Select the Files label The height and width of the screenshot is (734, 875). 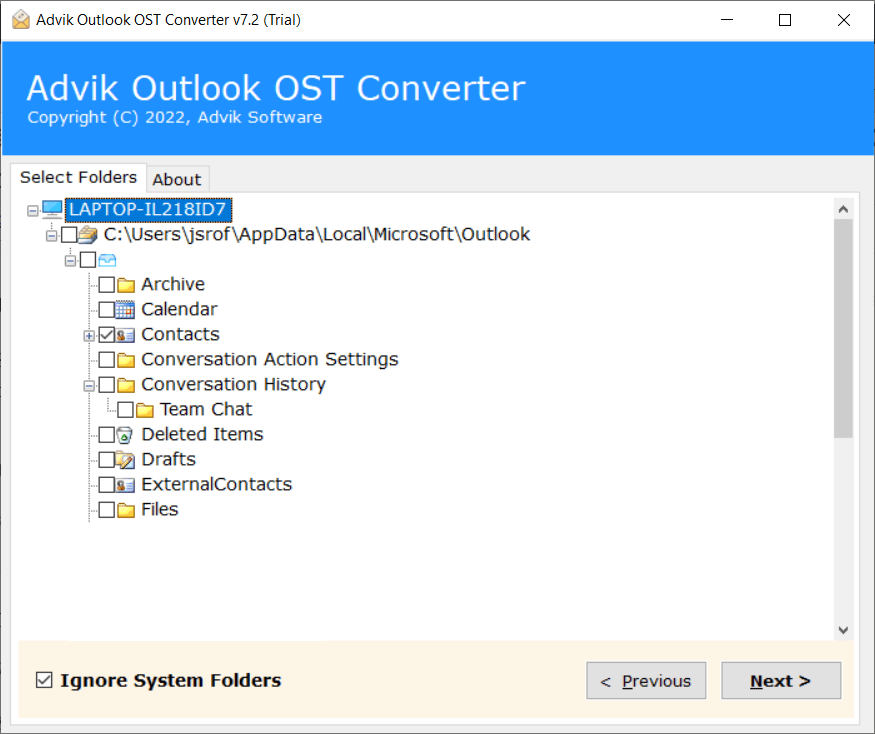[x=160, y=510]
